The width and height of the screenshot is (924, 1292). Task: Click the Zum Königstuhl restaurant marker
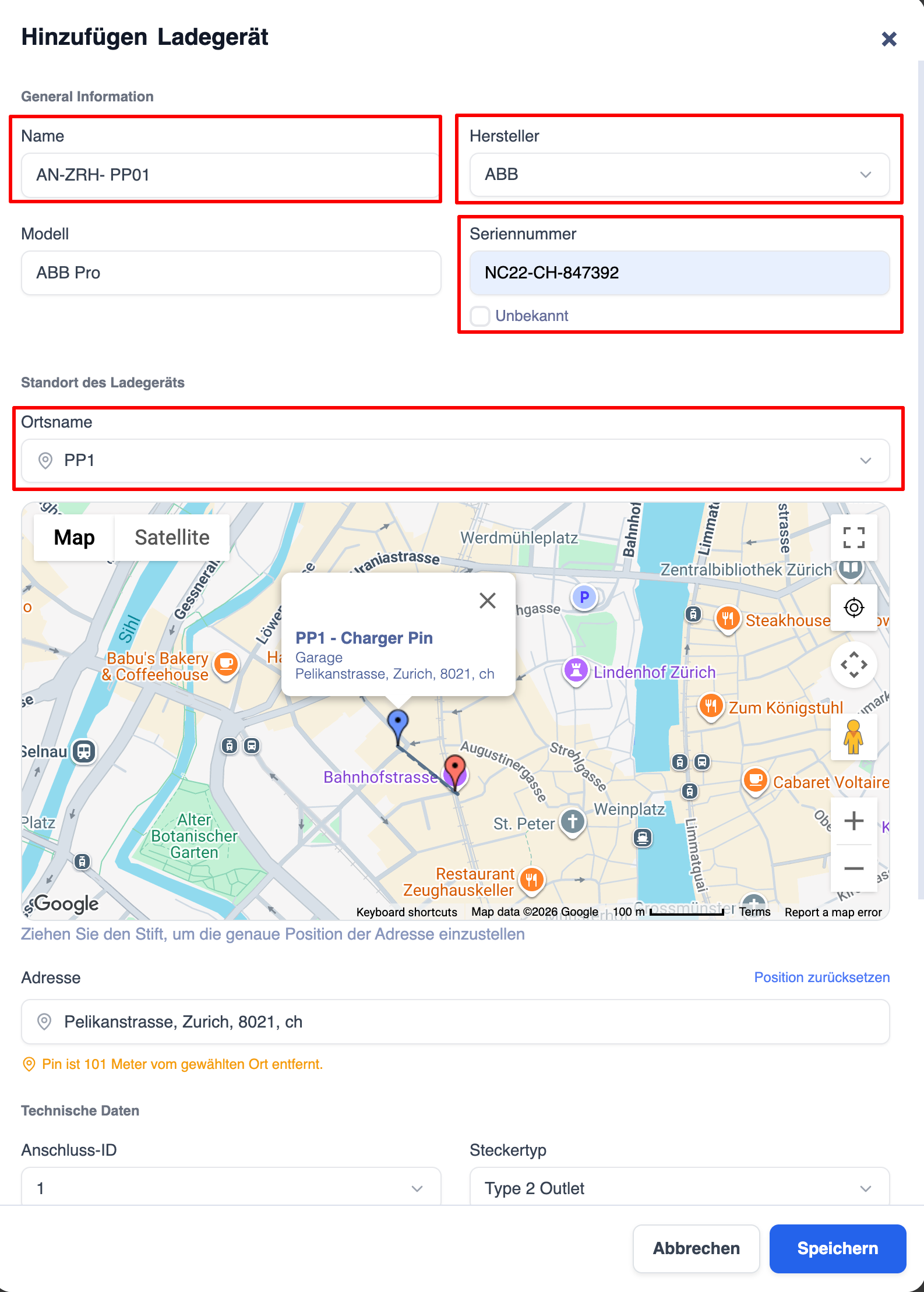tap(711, 707)
